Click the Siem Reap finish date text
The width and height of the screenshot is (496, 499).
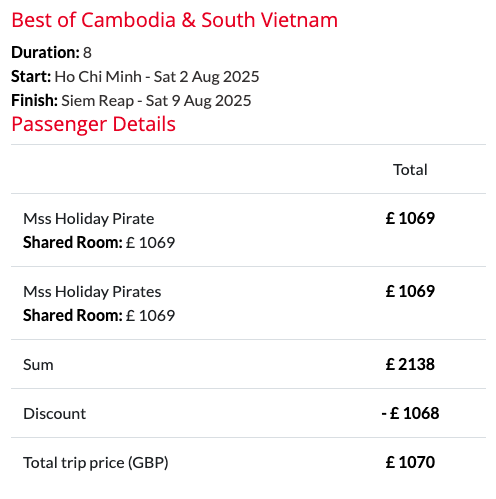(x=156, y=101)
